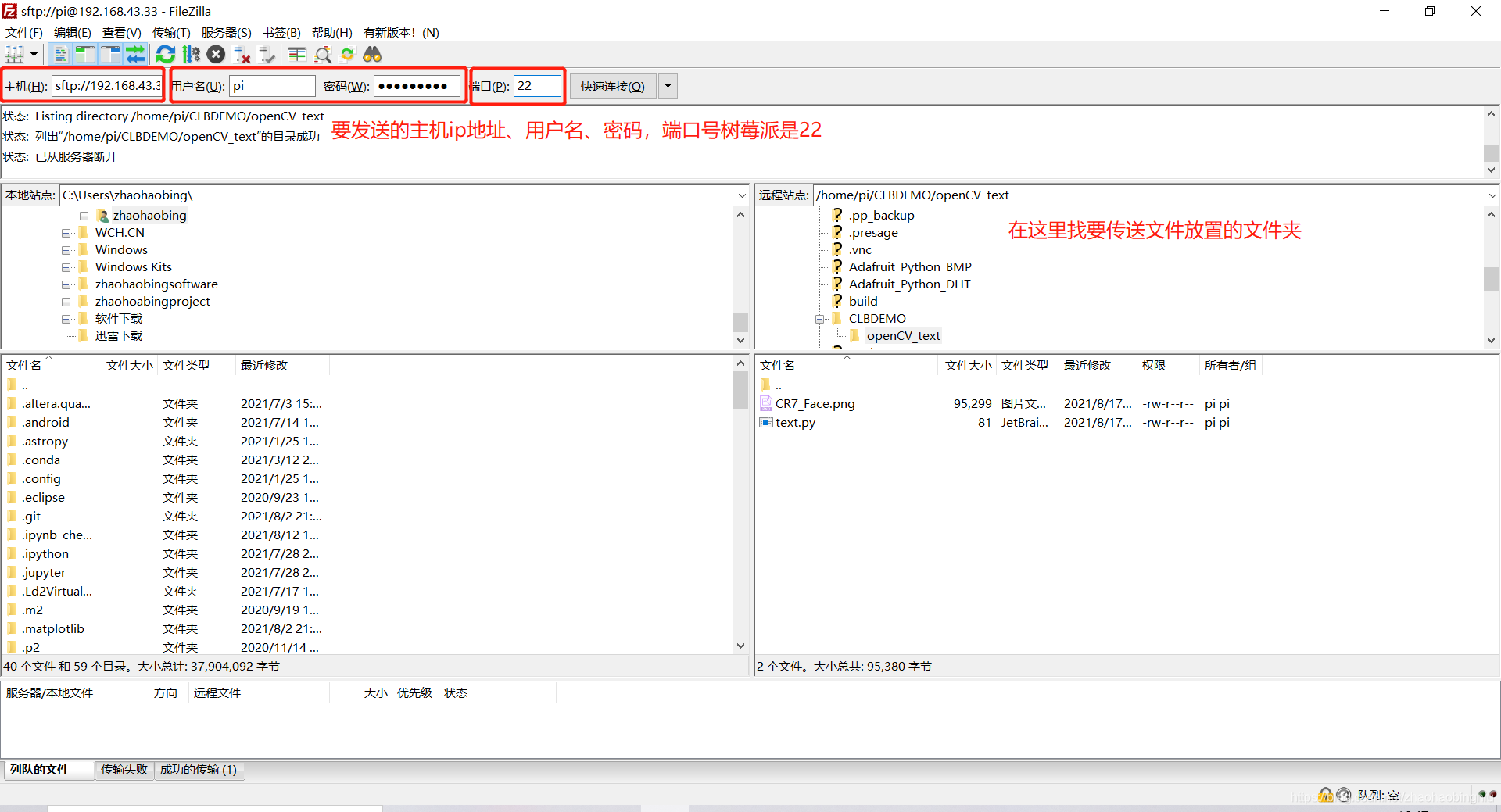Expand the zhaohaobingsoftware tree node
Screen dimensions: 1501x812
(66, 284)
